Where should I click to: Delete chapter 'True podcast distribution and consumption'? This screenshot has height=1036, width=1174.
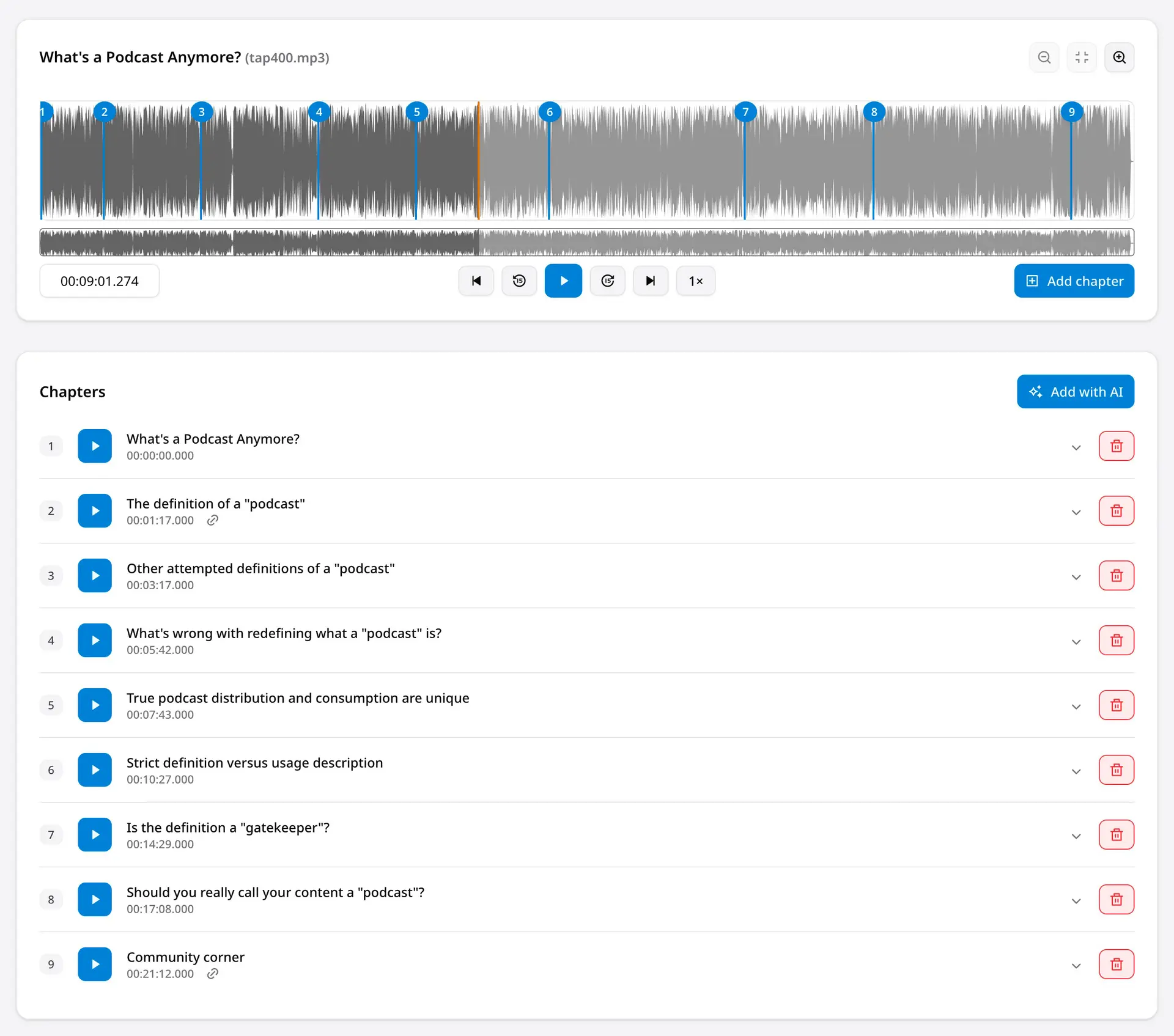pyautogui.click(x=1117, y=705)
